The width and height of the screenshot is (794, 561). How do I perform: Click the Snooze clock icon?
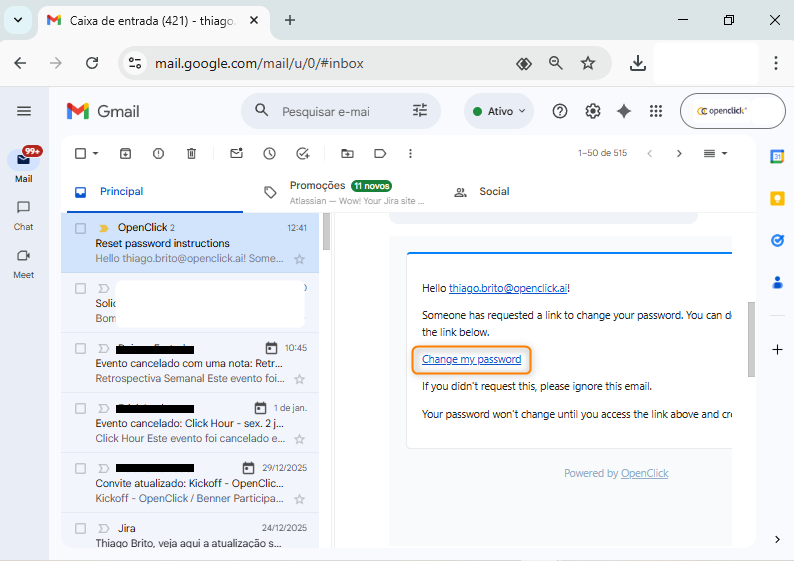(269, 153)
